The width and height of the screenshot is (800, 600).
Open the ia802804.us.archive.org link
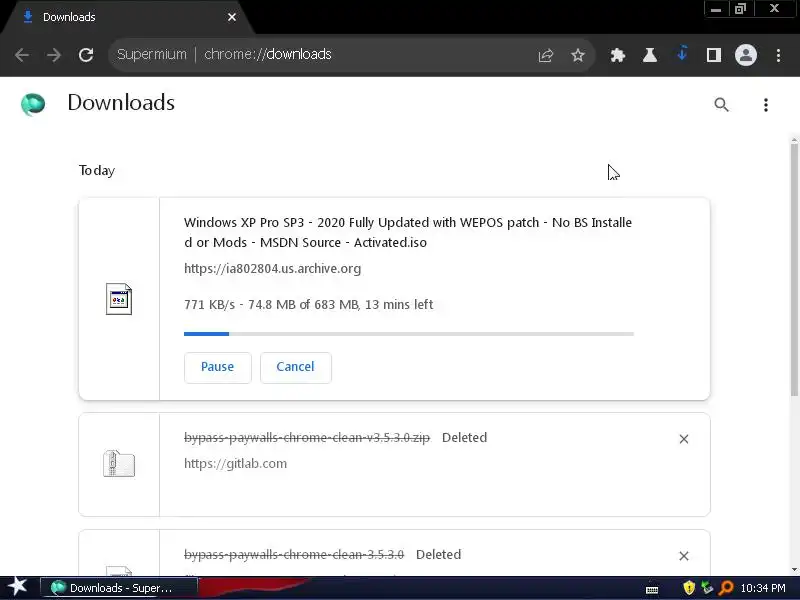tap(272, 268)
